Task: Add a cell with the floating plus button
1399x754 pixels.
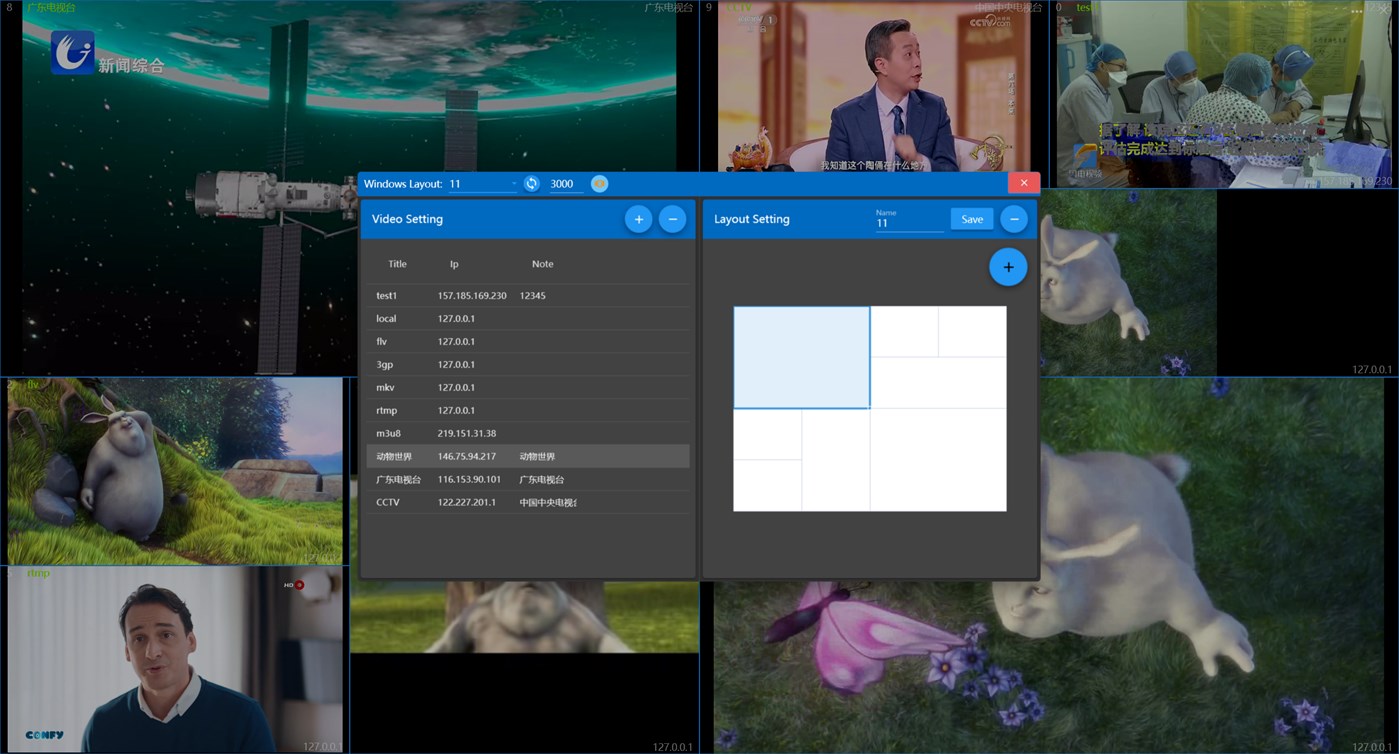Action: pos(1008,267)
